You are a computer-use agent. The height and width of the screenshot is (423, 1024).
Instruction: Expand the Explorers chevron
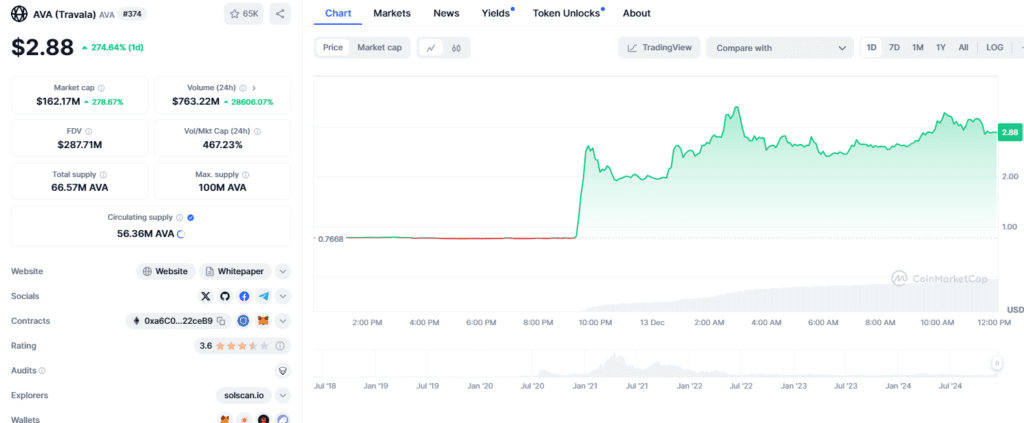(x=283, y=396)
